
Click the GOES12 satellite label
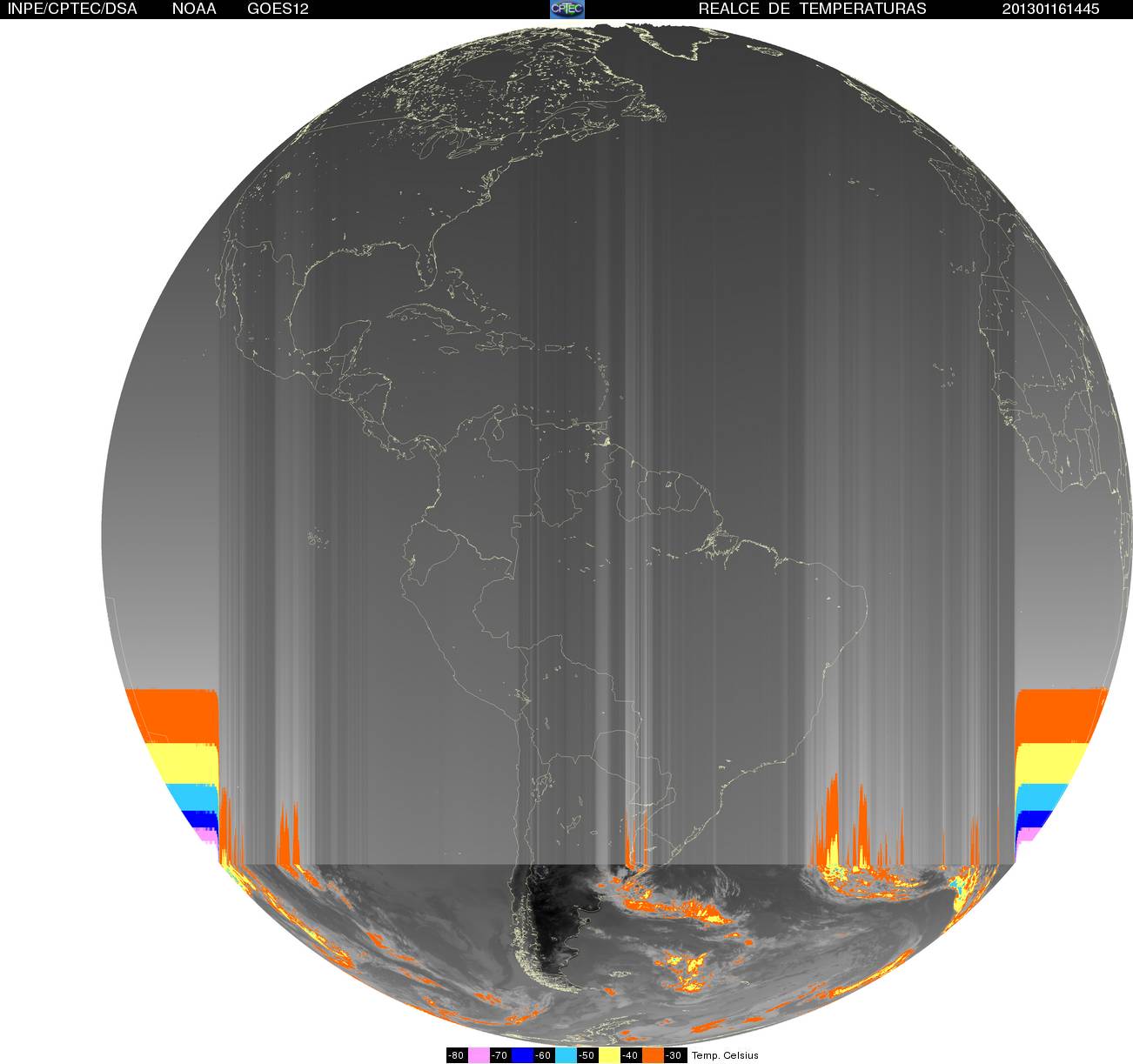coord(278,9)
